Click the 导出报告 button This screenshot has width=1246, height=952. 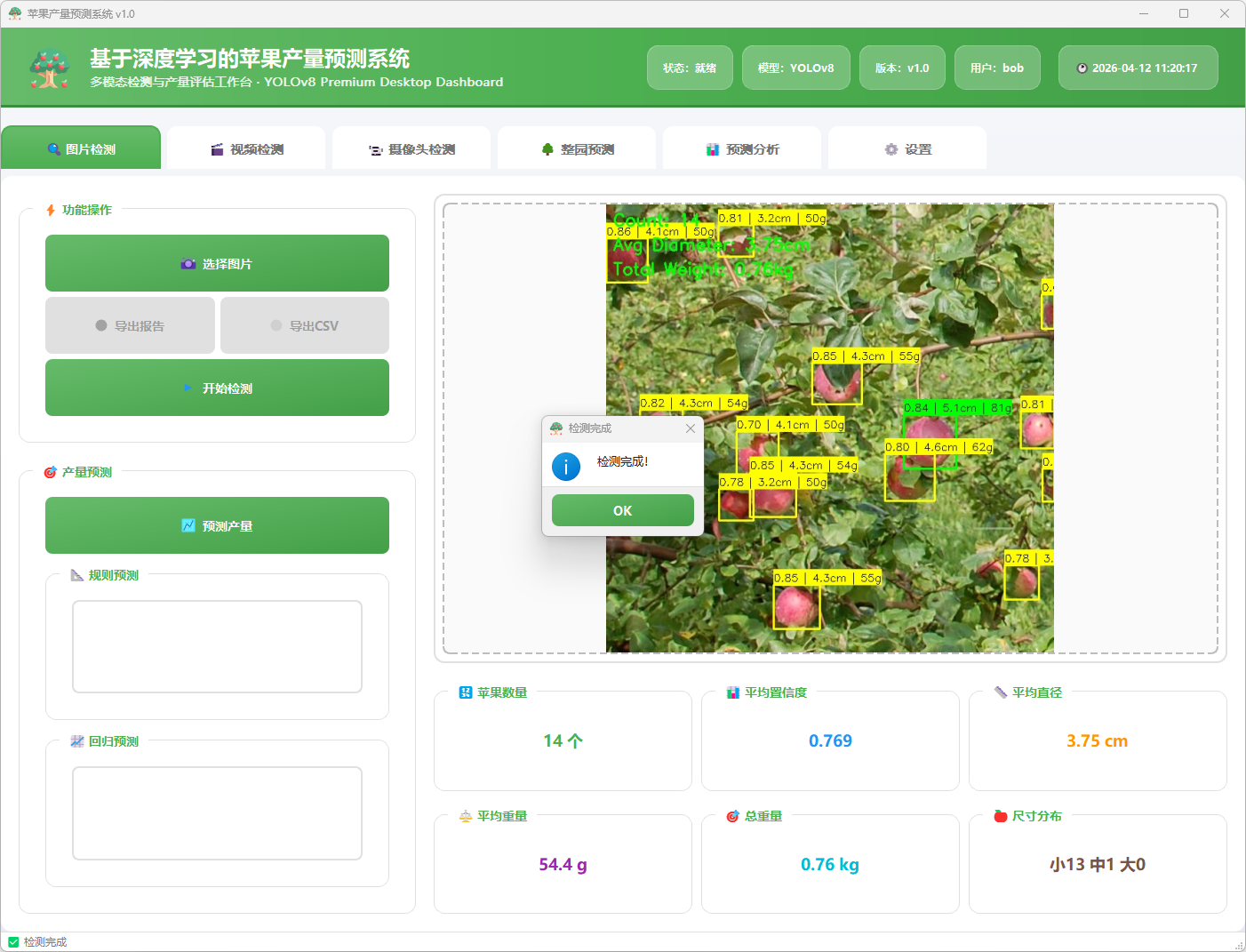pos(130,326)
